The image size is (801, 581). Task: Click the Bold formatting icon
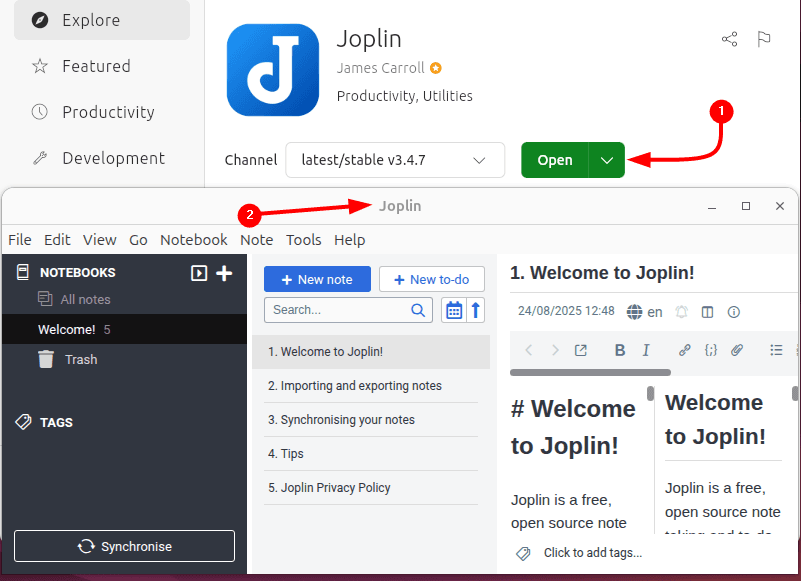click(620, 350)
